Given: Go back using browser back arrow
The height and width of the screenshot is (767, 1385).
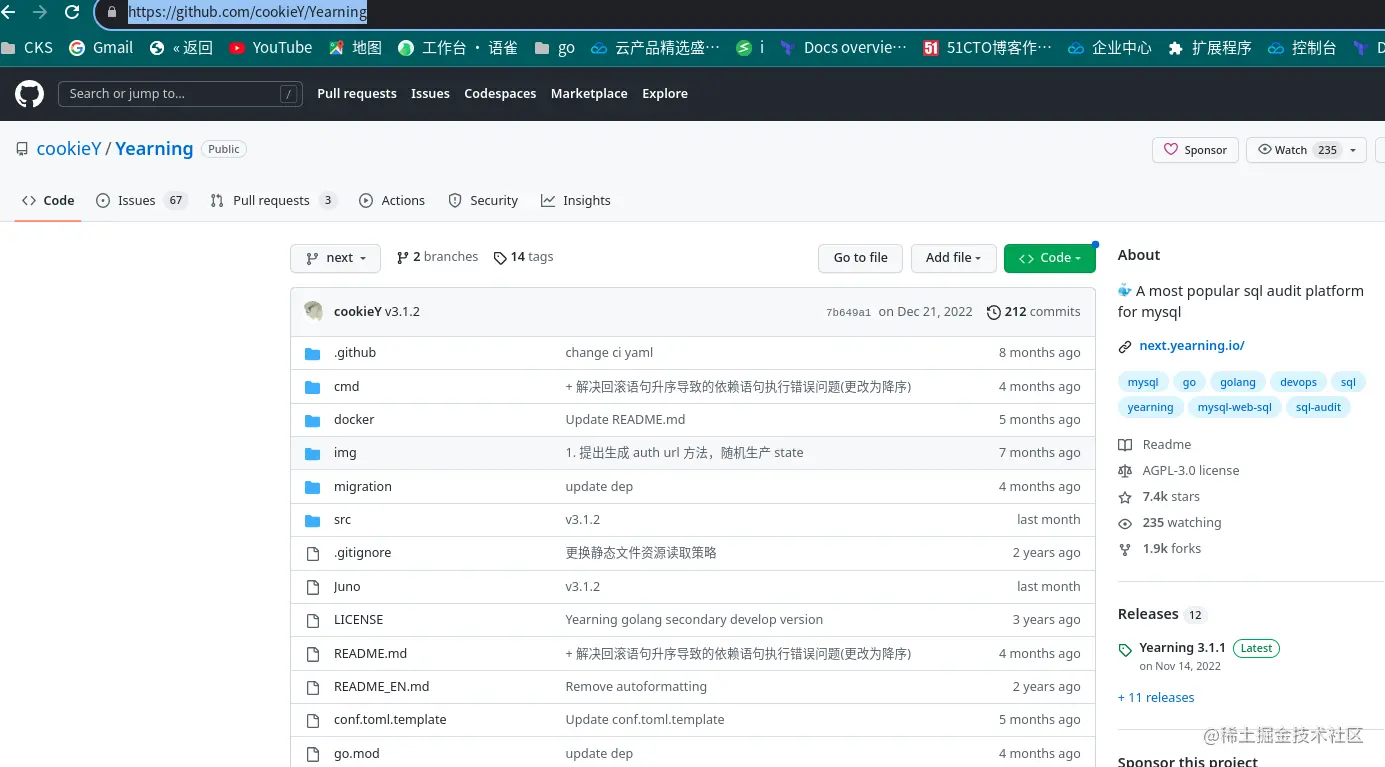Looking at the screenshot, I should (8, 12).
